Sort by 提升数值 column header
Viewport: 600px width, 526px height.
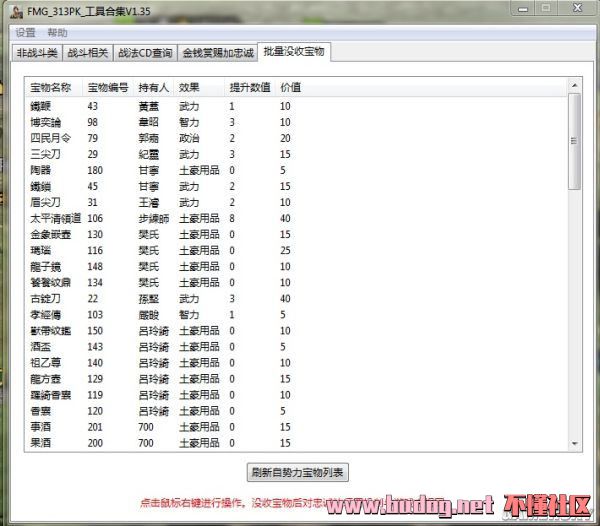[249, 88]
